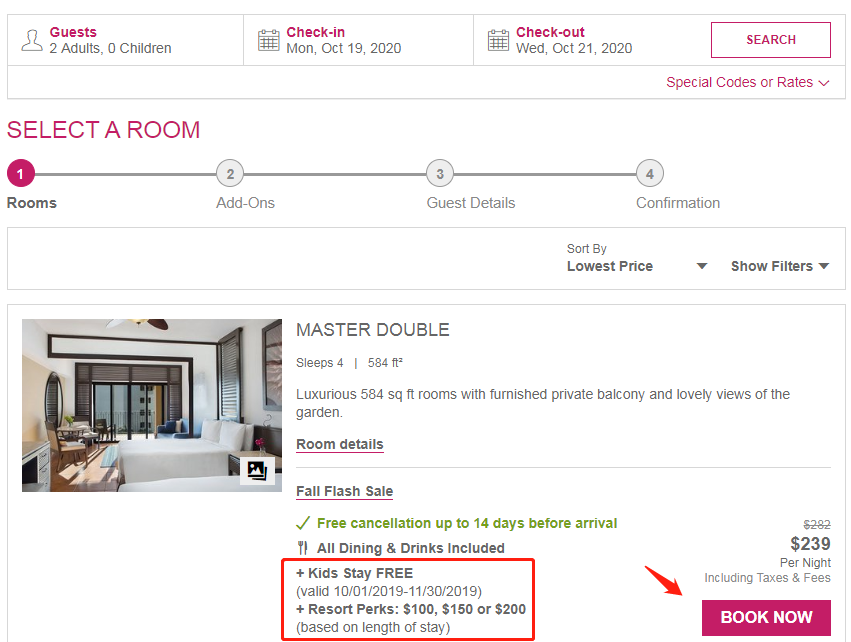The height and width of the screenshot is (642, 851).
Task: Open the Check-in calendar icon
Action: (x=269, y=40)
